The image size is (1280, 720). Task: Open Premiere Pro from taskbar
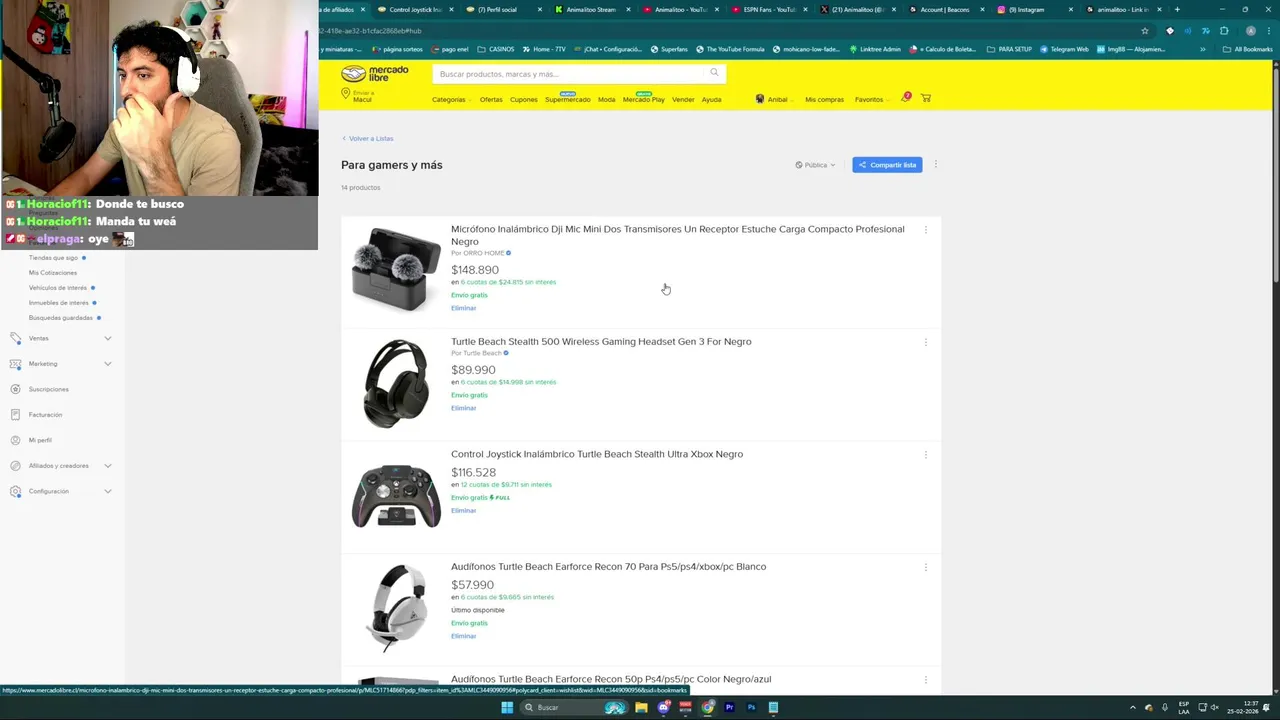[x=729, y=707]
